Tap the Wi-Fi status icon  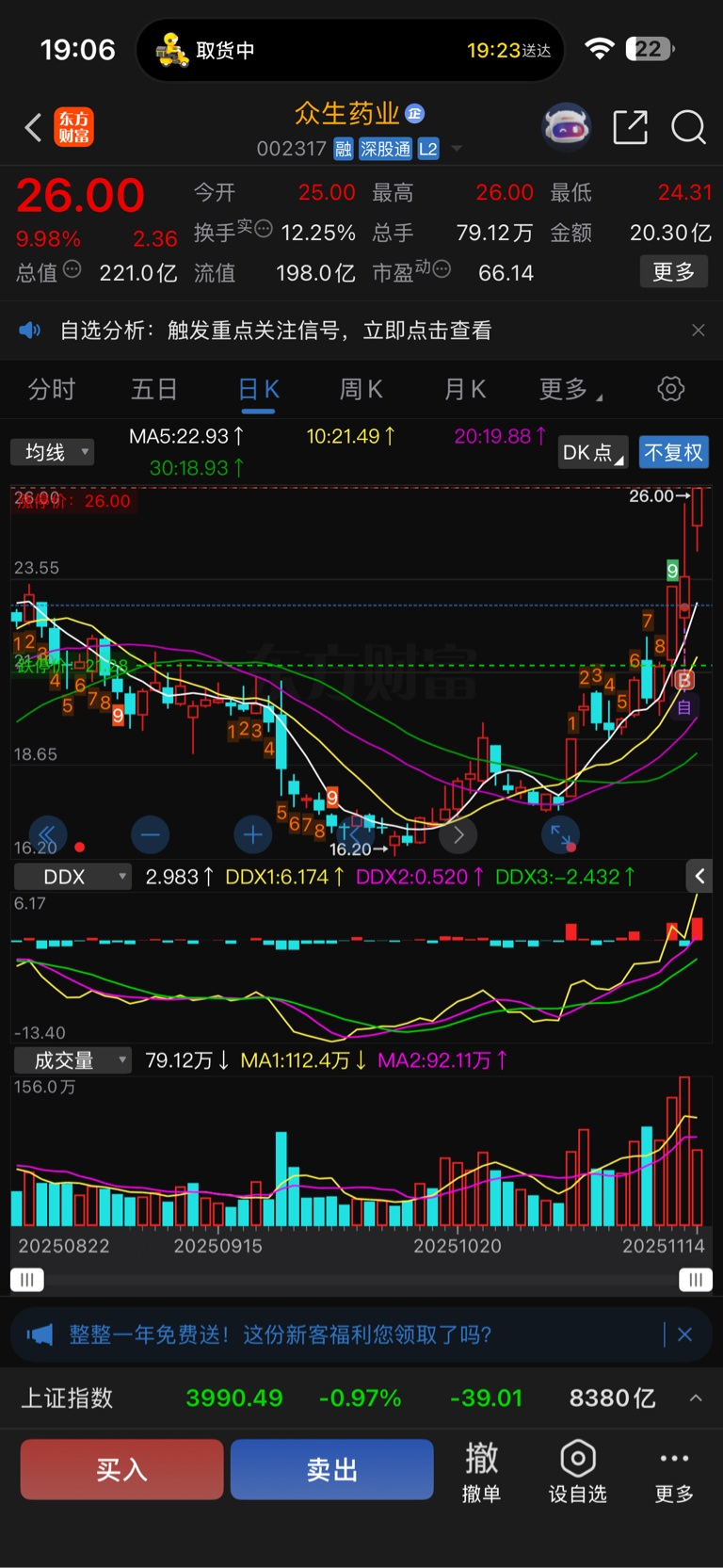pos(600,49)
